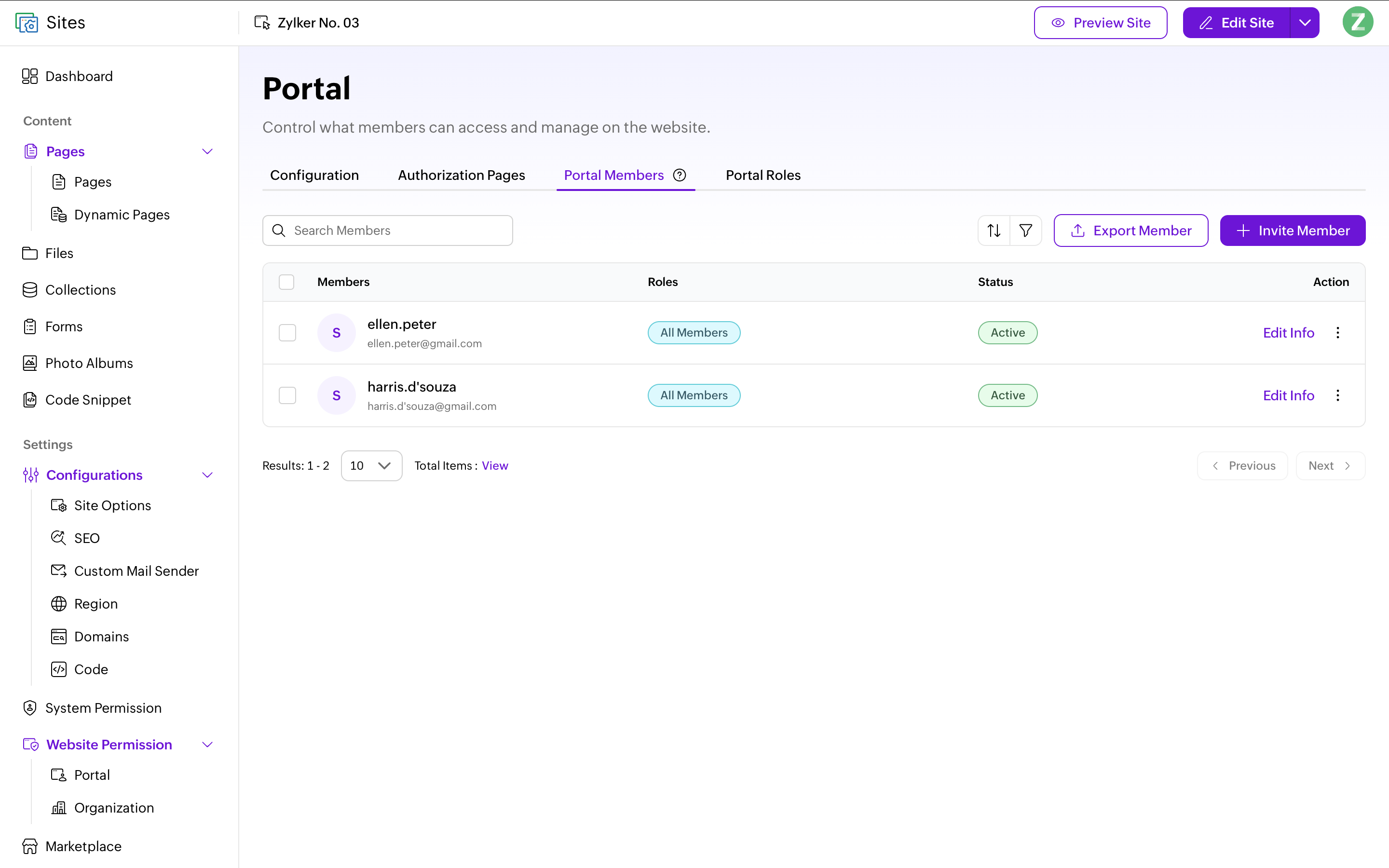Viewport: 1389px width, 868px height.
Task: Click Edit Info for harris.d'souza
Action: 1288,395
